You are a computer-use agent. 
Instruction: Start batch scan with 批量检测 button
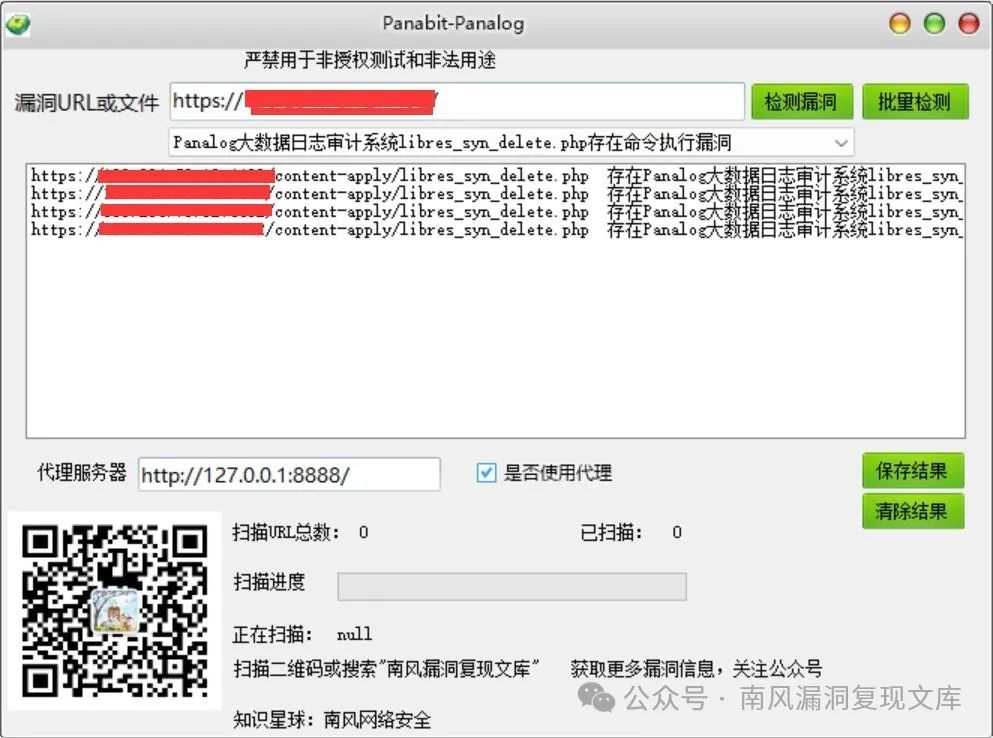tap(914, 101)
